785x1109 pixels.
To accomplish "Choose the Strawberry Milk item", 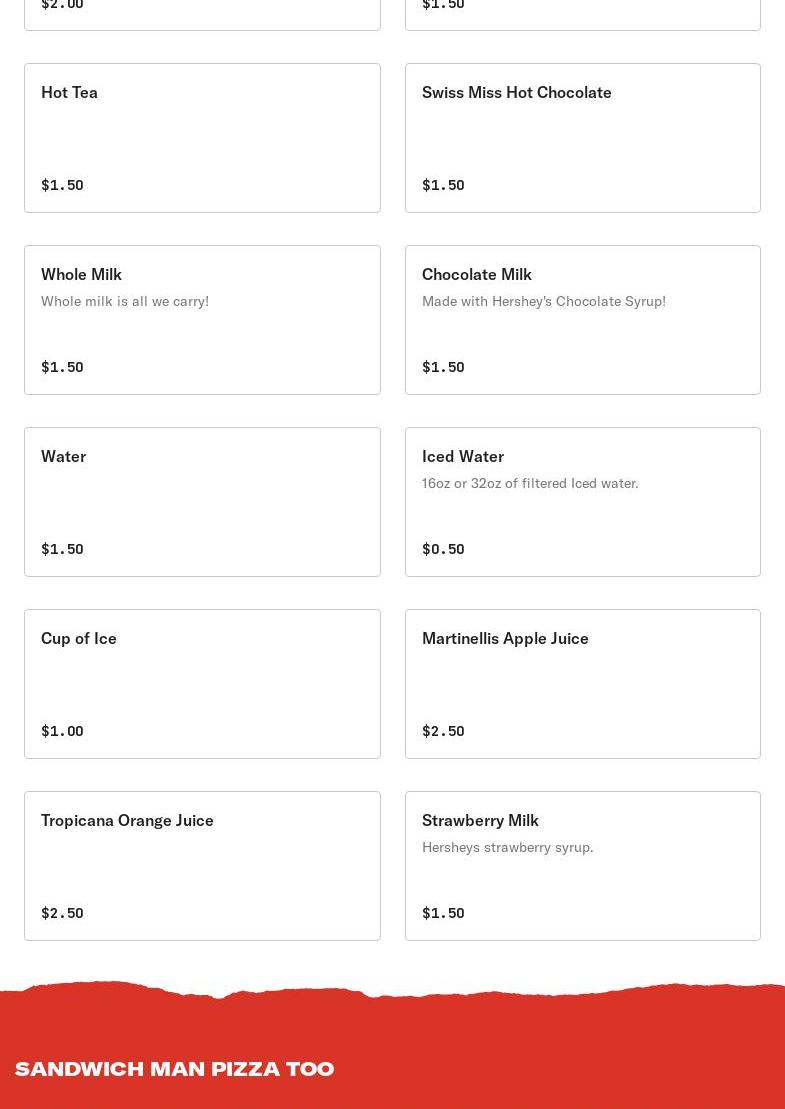I will [582, 866].
